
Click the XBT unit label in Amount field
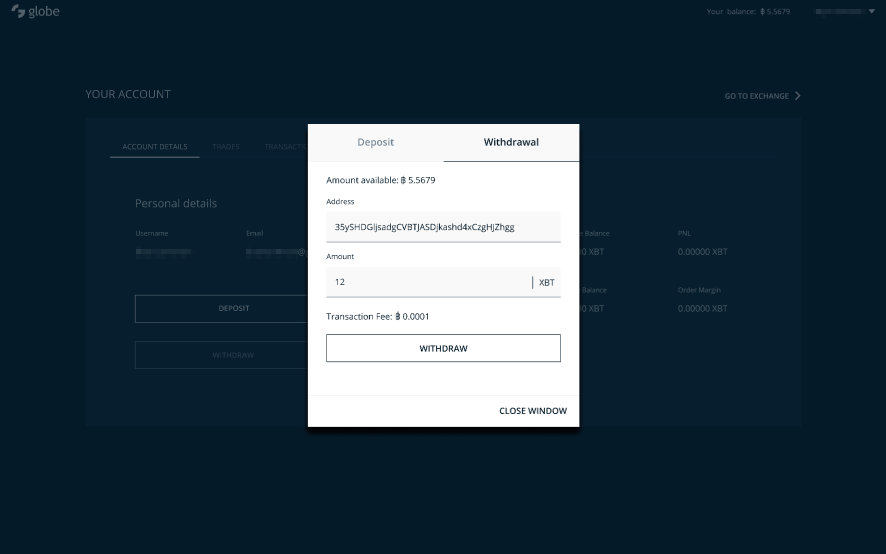click(546, 283)
